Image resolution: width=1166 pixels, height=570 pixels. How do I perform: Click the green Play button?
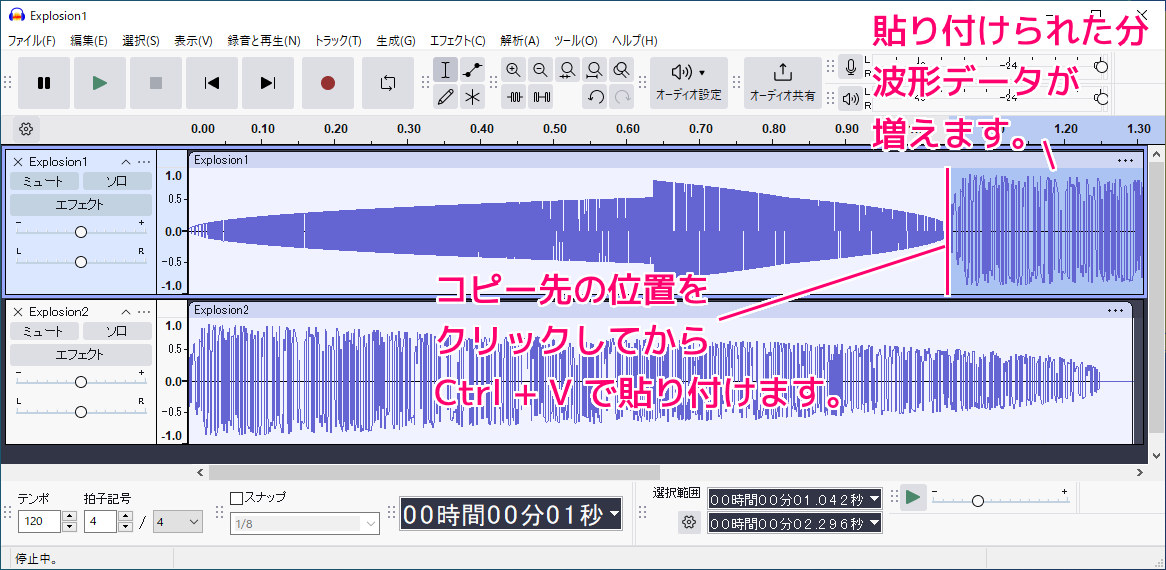(100, 83)
